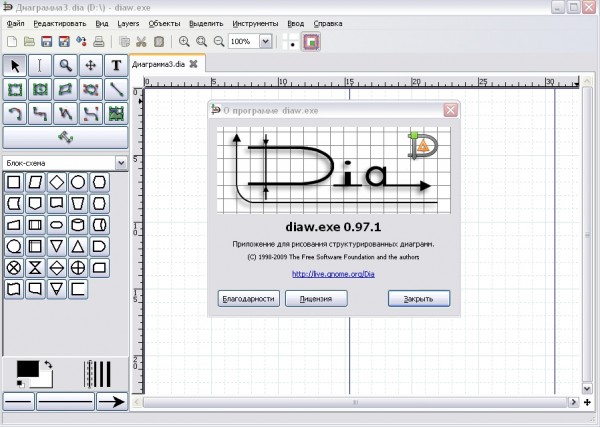The width and height of the screenshot is (600, 427).
Task: Select the Polyline tool
Action: [x=65, y=114]
